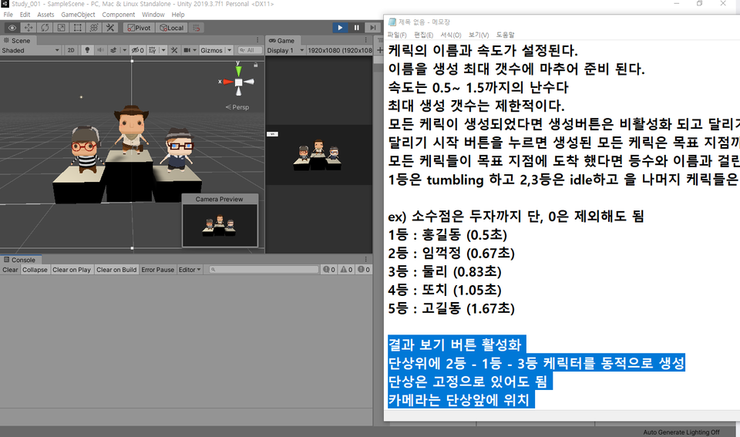Click the Scene search field

pyautogui.click(x=249, y=50)
